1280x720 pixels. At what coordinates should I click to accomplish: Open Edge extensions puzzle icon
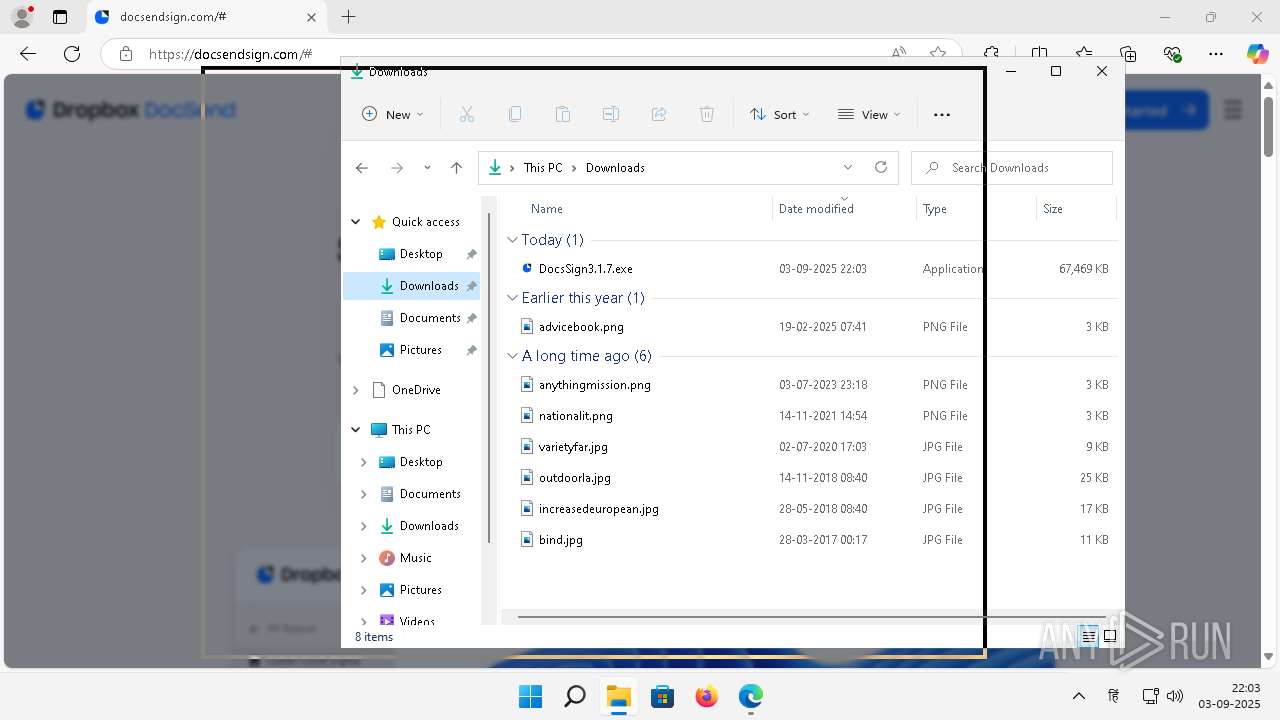tap(991, 54)
